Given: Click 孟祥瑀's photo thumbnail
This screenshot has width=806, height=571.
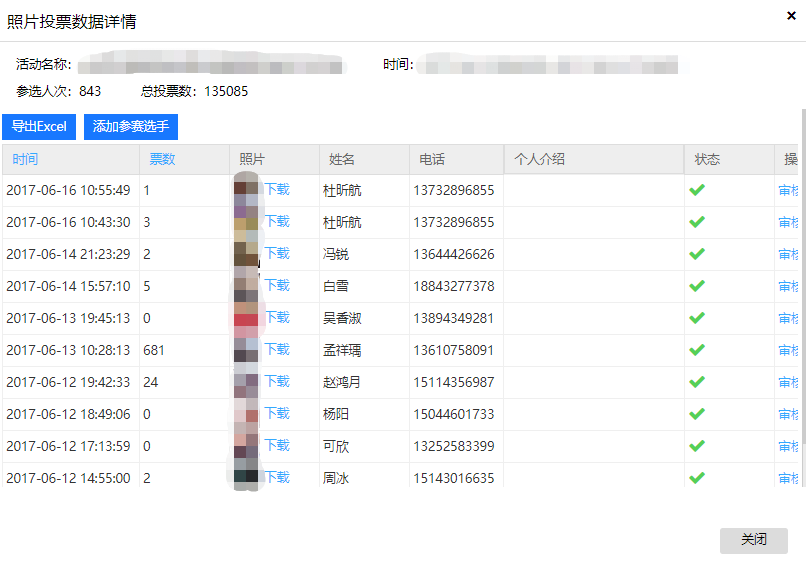Looking at the screenshot, I should point(246,350).
